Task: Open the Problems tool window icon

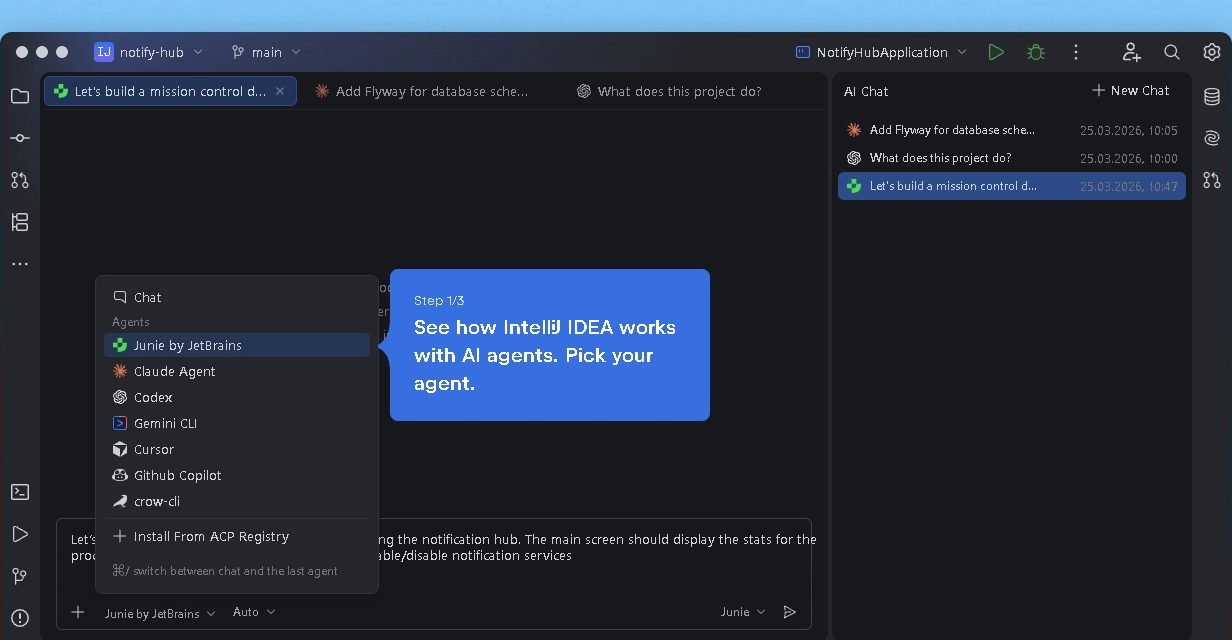Action: [20, 618]
